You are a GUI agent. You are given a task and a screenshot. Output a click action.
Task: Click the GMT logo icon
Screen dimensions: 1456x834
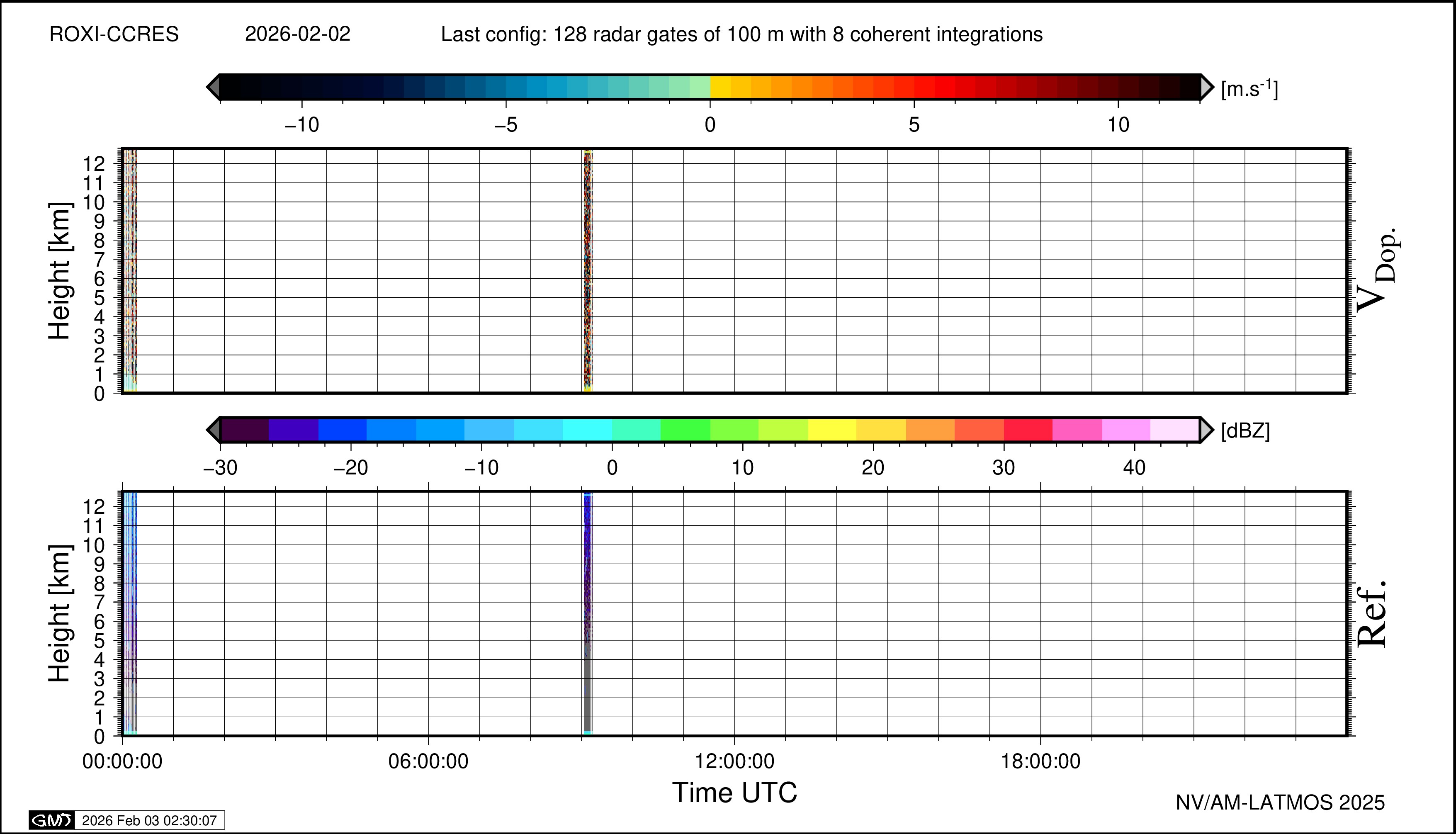tap(51, 820)
